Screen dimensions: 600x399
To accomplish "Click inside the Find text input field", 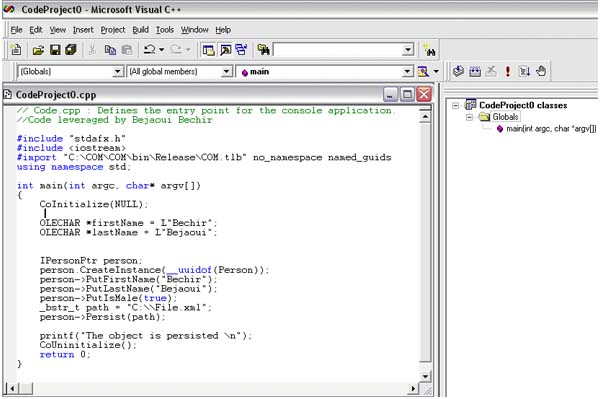I will coord(338,50).
